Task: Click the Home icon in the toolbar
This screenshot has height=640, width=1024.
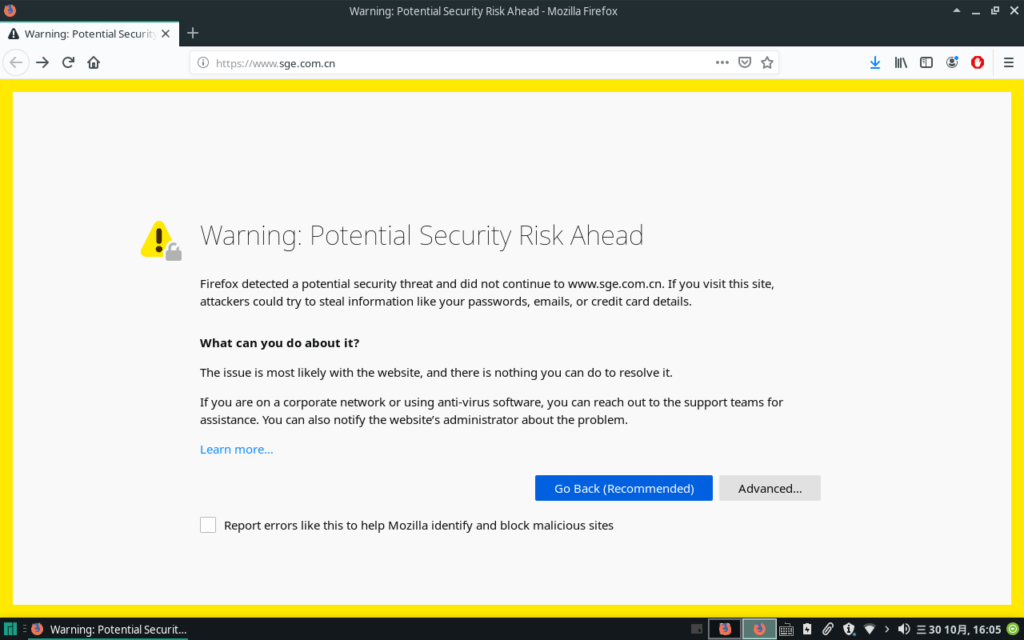Action: coord(93,62)
